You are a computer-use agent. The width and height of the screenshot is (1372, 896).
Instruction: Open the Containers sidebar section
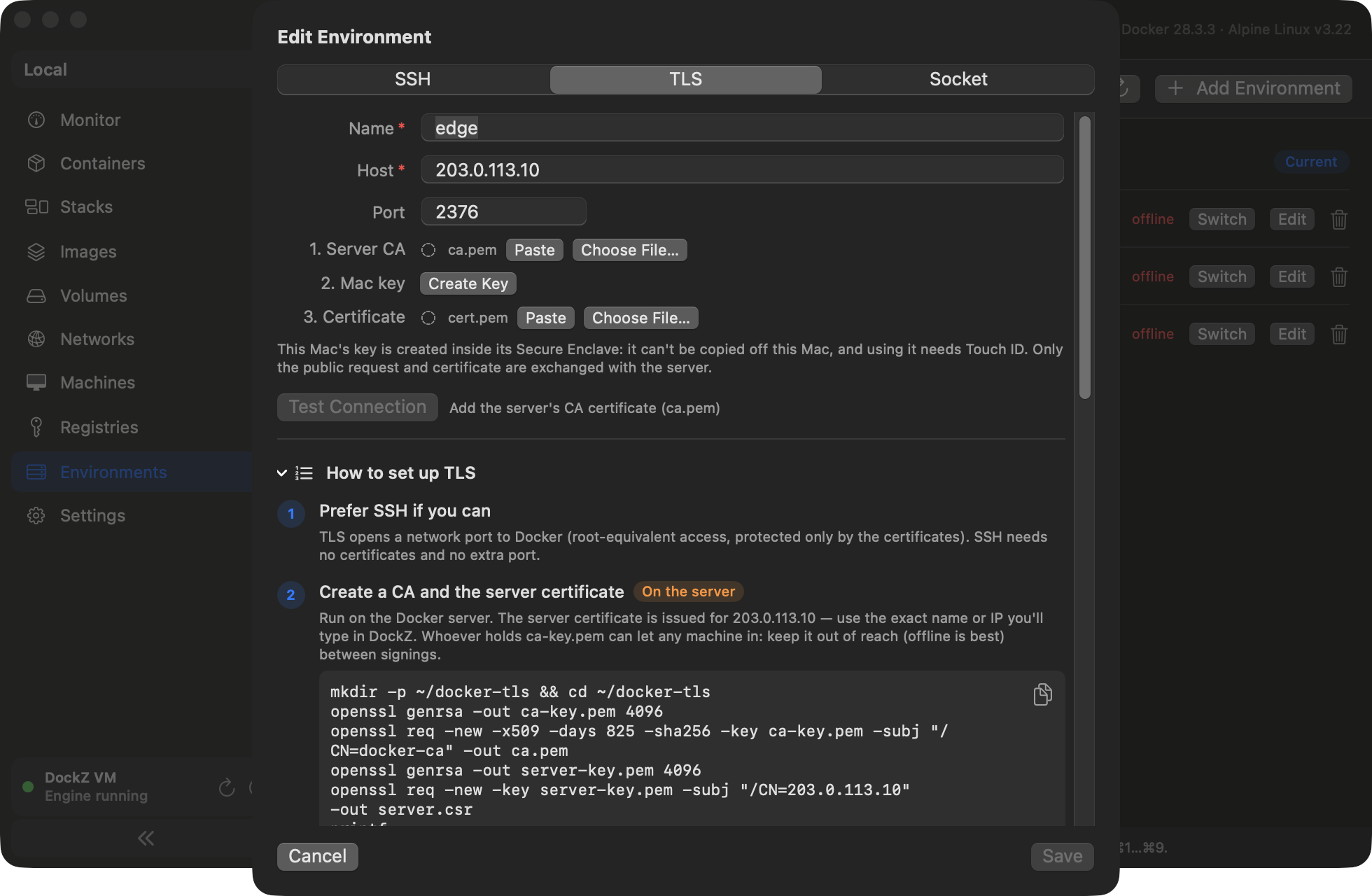(132, 163)
